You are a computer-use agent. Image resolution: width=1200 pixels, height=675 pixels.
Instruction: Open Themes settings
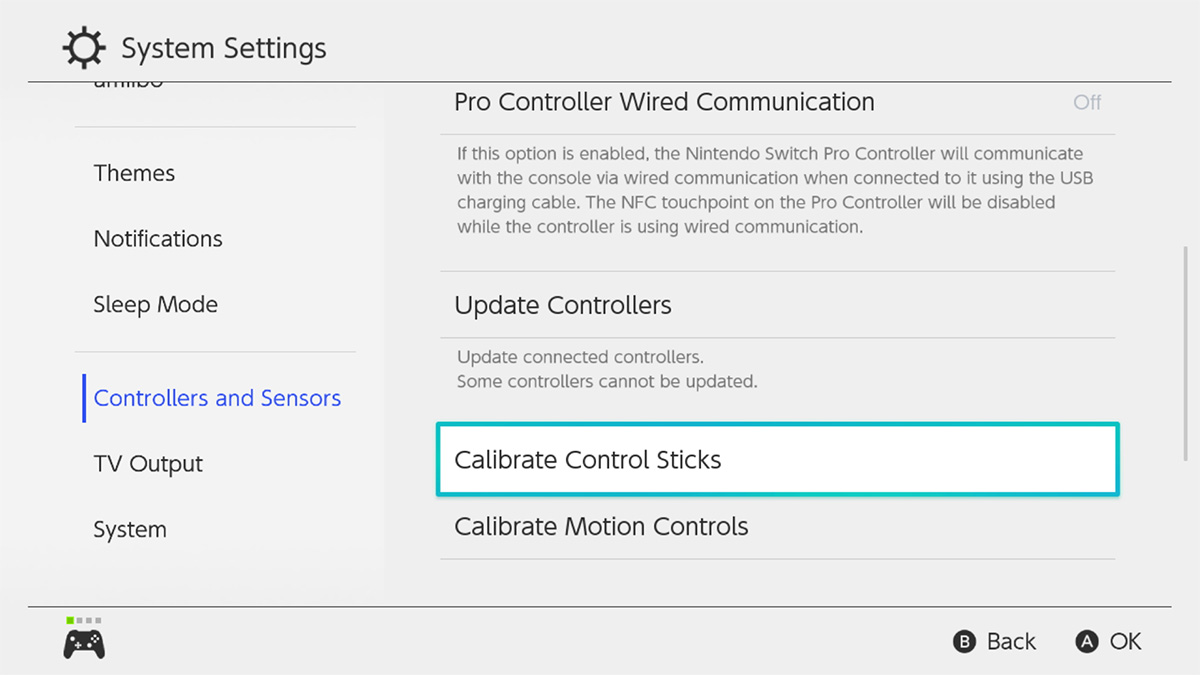[134, 173]
